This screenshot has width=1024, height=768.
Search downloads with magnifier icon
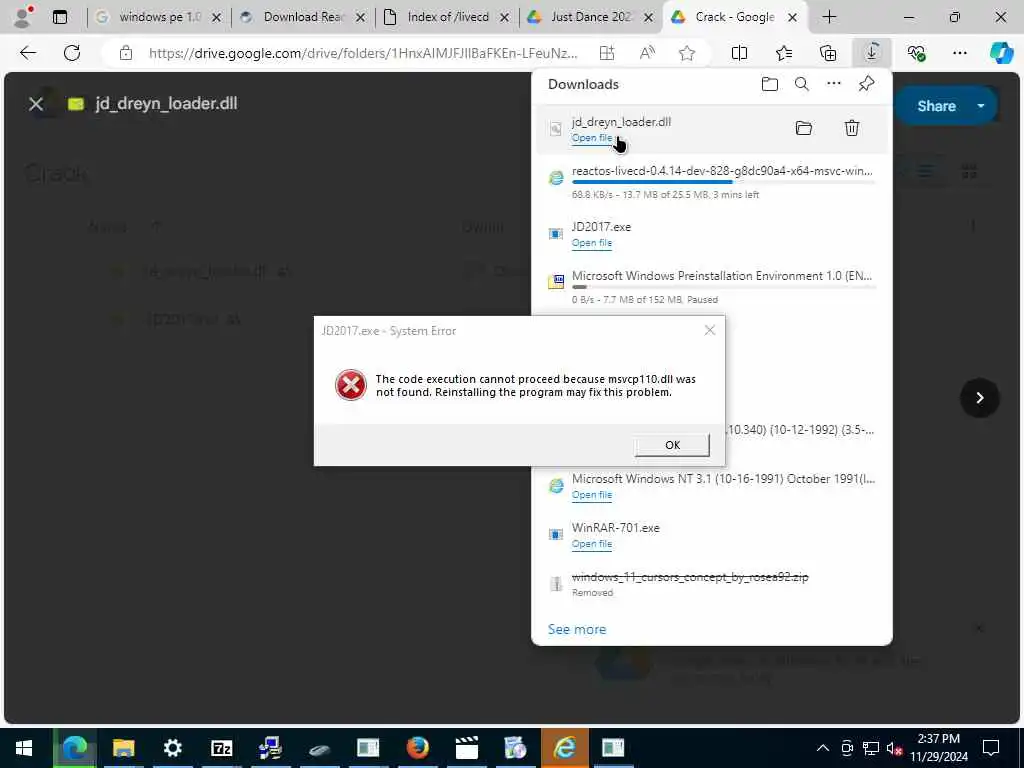click(x=802, y=84)
